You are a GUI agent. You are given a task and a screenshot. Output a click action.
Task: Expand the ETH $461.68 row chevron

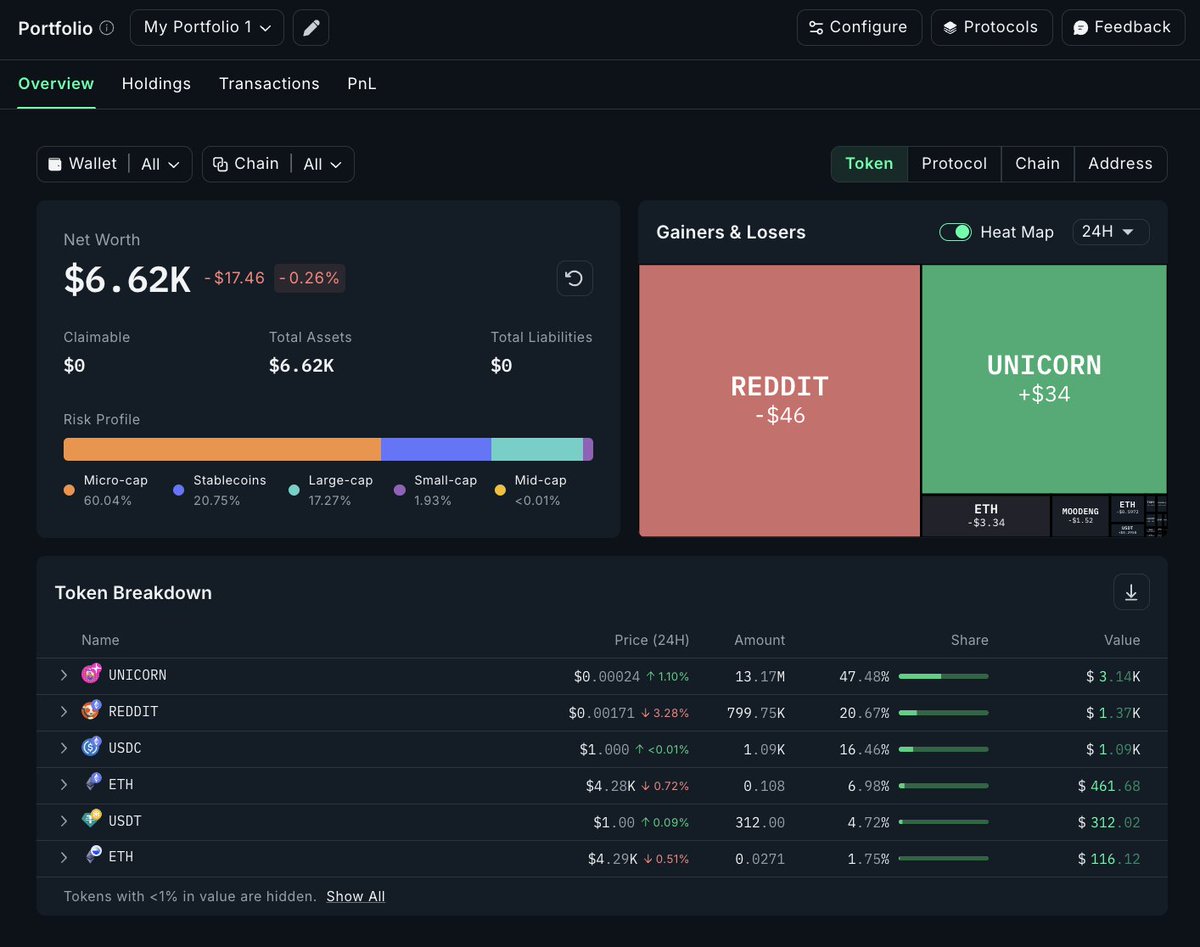point(64,784)
